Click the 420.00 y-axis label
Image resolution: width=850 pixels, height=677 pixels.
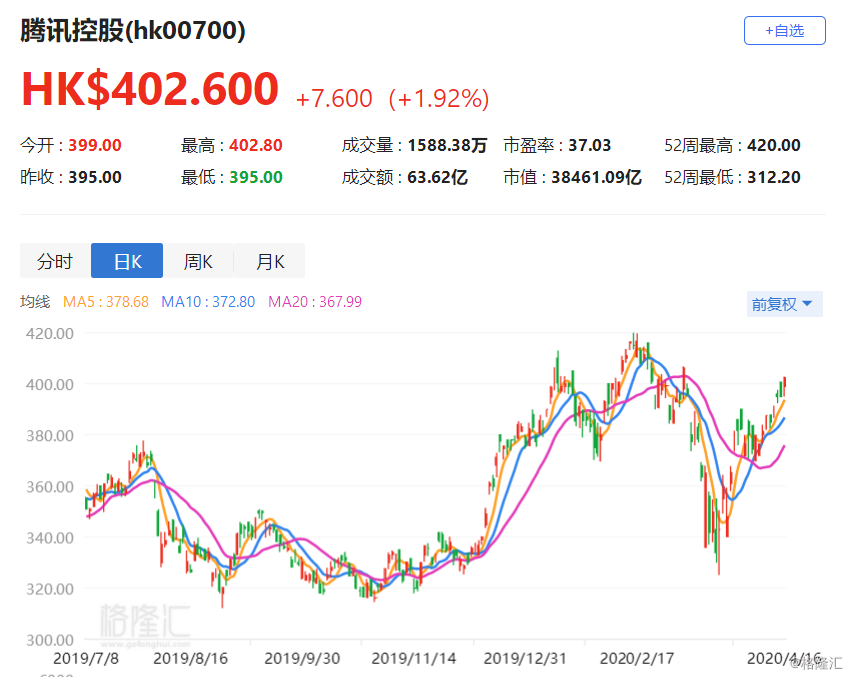pyautogui.click(x=50, y=333)
